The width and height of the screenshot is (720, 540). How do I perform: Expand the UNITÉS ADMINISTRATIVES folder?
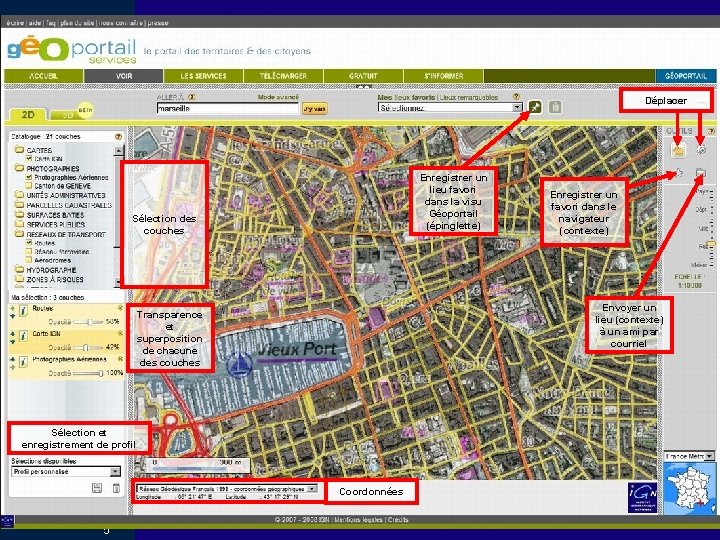click(x=19, y=195)
